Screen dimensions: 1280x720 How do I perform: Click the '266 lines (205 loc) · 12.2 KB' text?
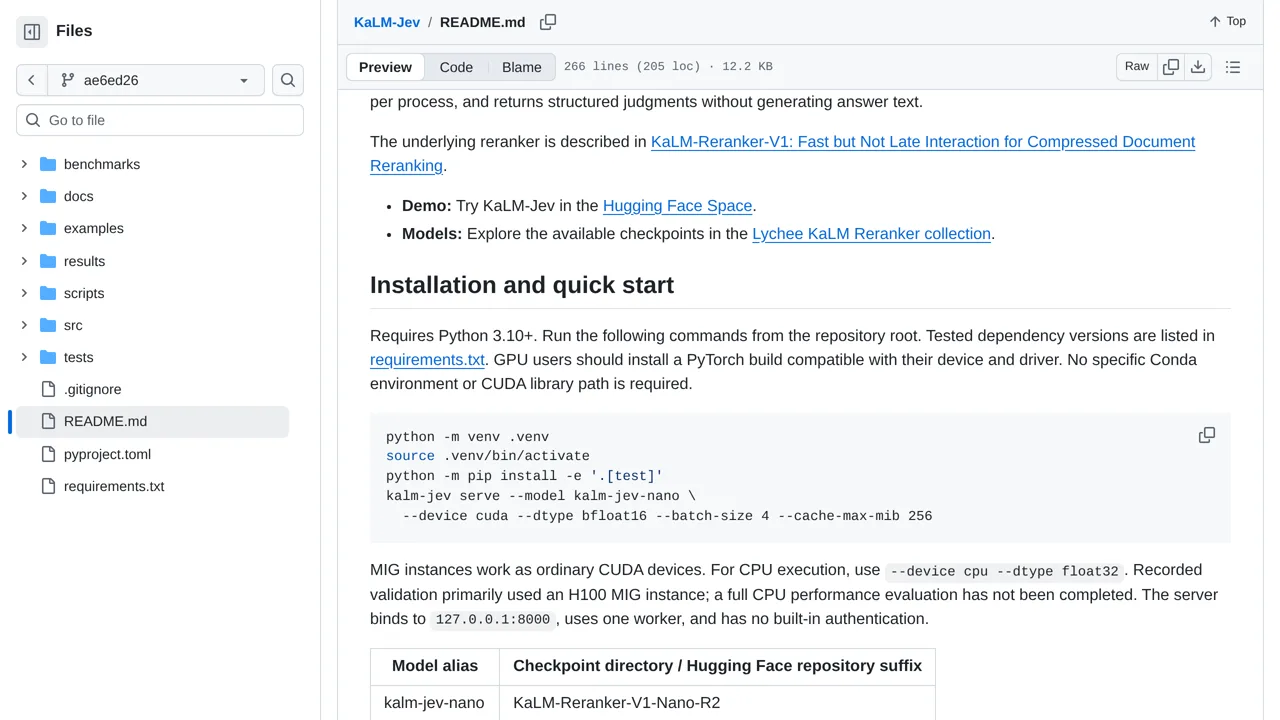click(668, 67)
